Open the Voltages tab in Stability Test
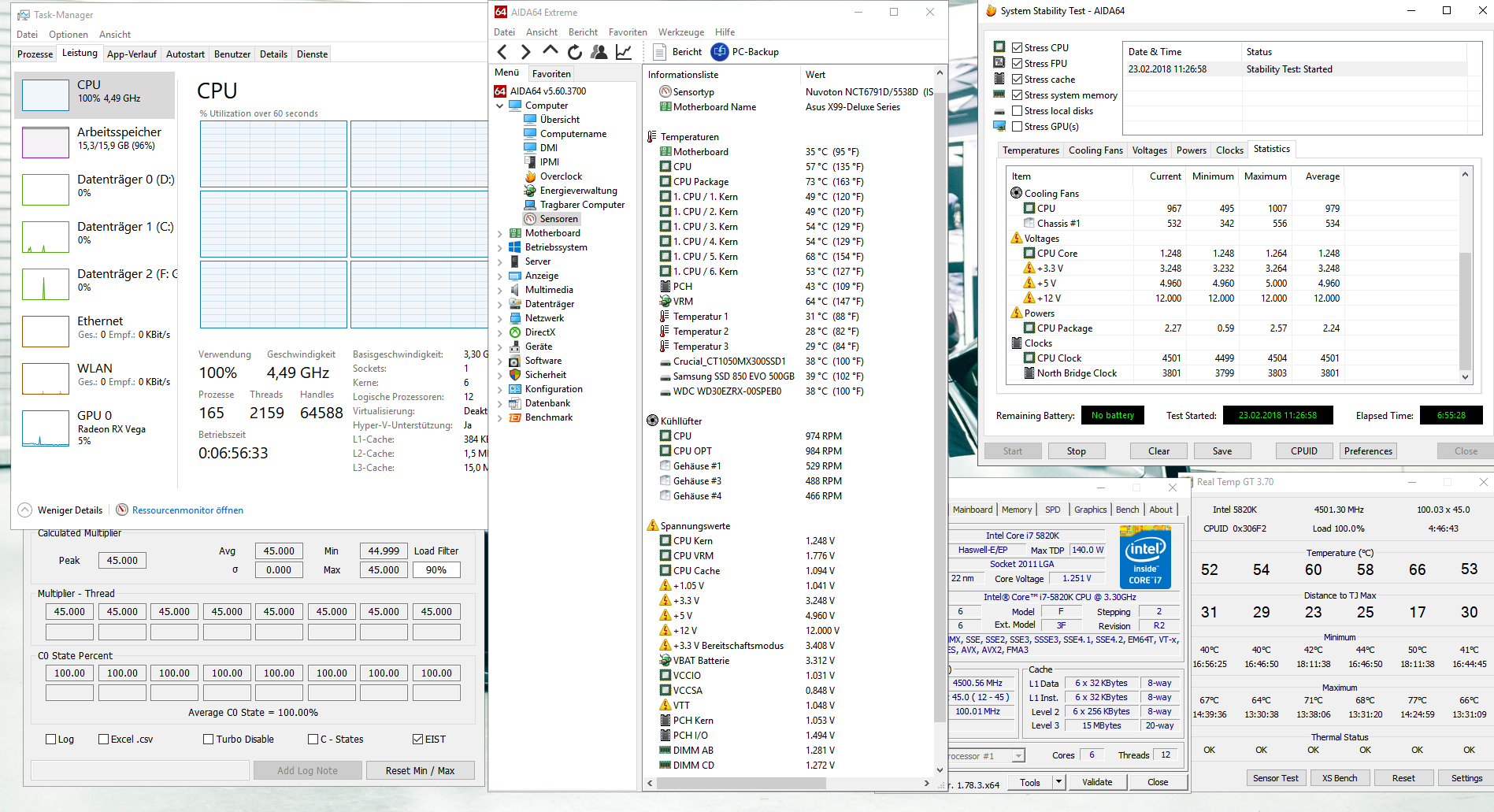Viewport: 1494px width, 812px height. (x=1149, y=150)
